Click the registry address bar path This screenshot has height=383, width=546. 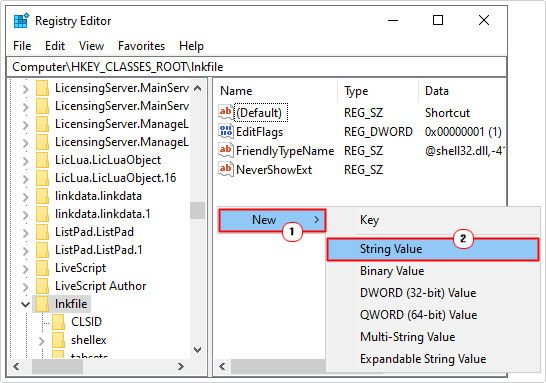coord(256,67)
